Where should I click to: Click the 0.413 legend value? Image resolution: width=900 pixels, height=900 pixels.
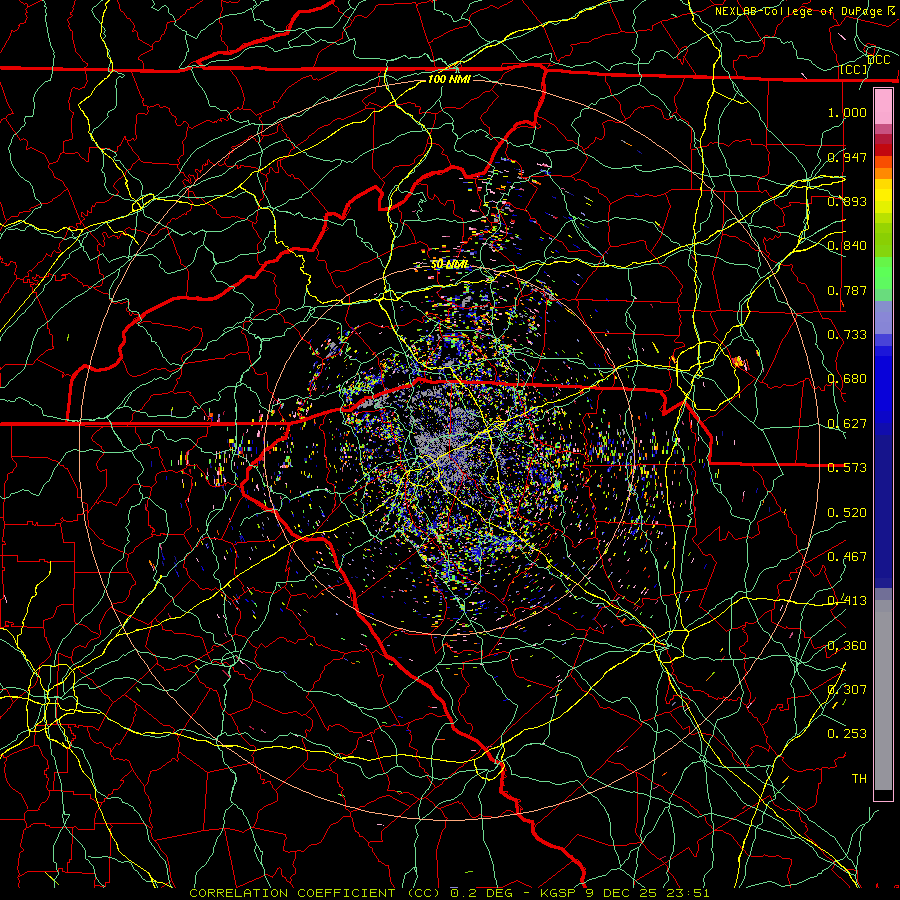pyautogui.click(x=847, y=601)
